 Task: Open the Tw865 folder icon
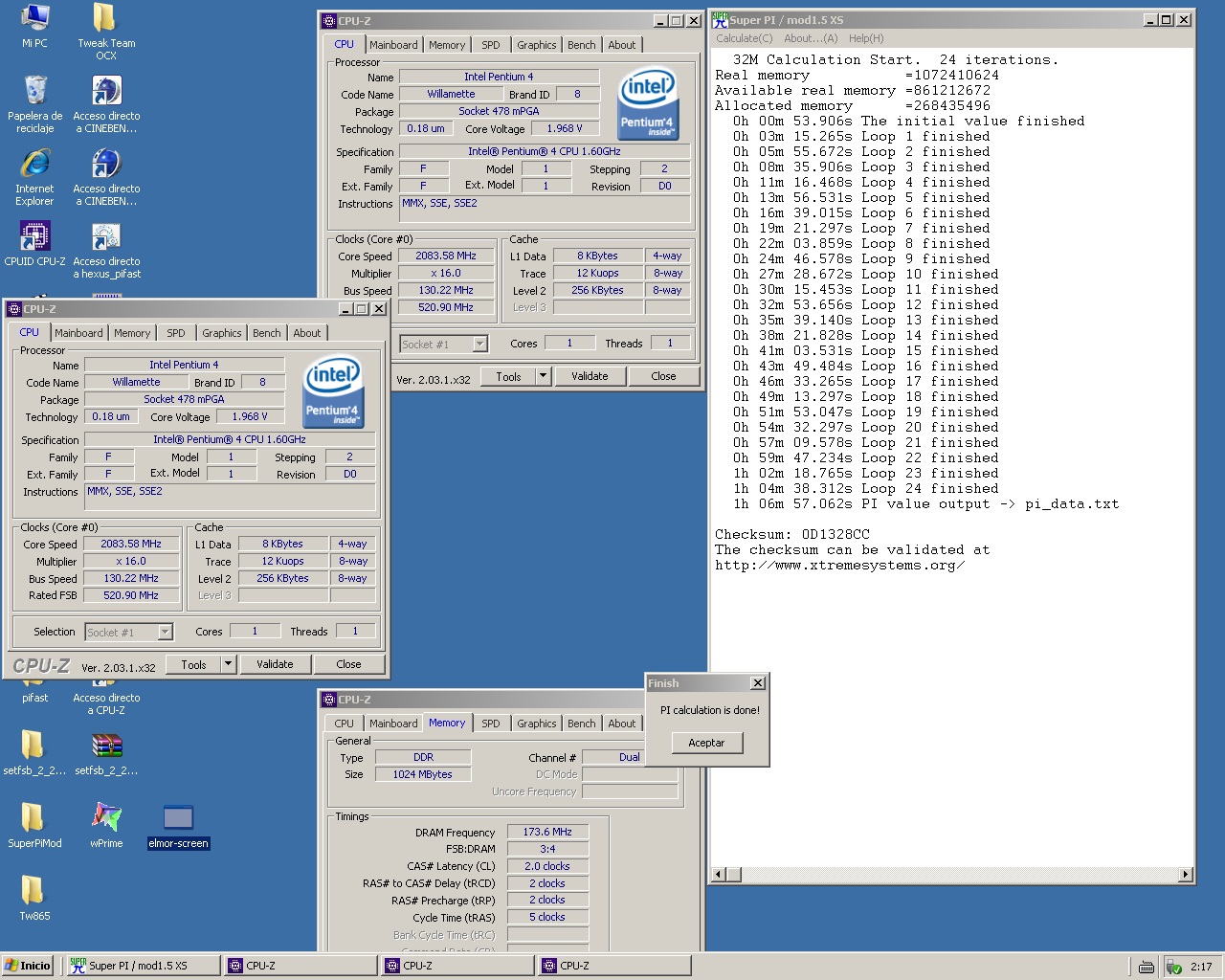(34, 898)
